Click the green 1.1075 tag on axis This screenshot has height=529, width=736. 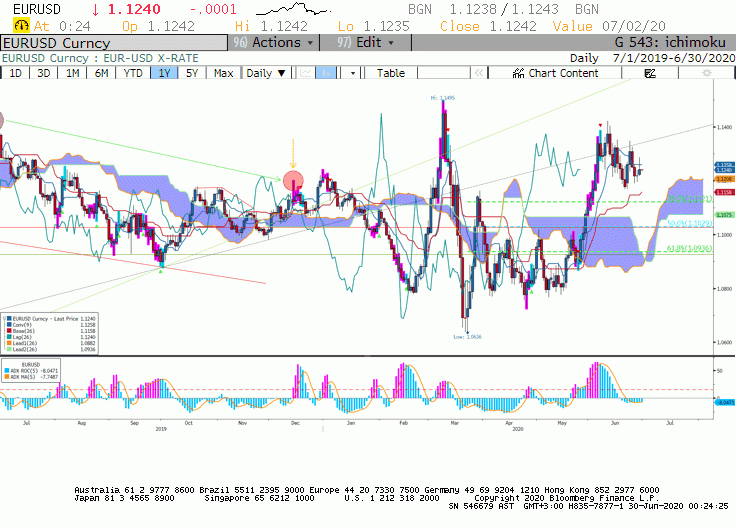coord(724,215)
